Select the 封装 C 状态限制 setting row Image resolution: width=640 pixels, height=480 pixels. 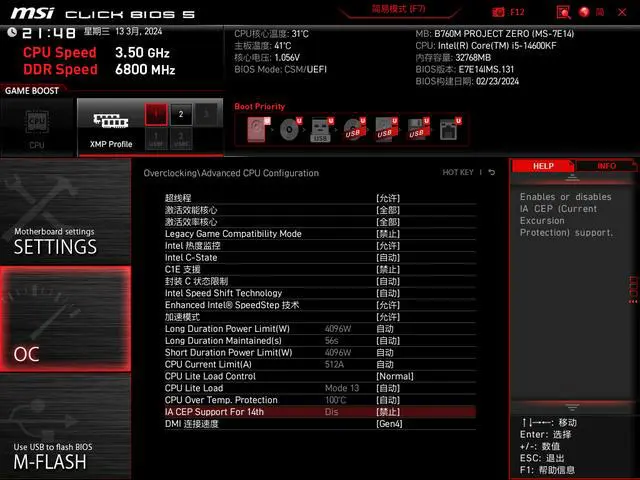tap(320, 281)
